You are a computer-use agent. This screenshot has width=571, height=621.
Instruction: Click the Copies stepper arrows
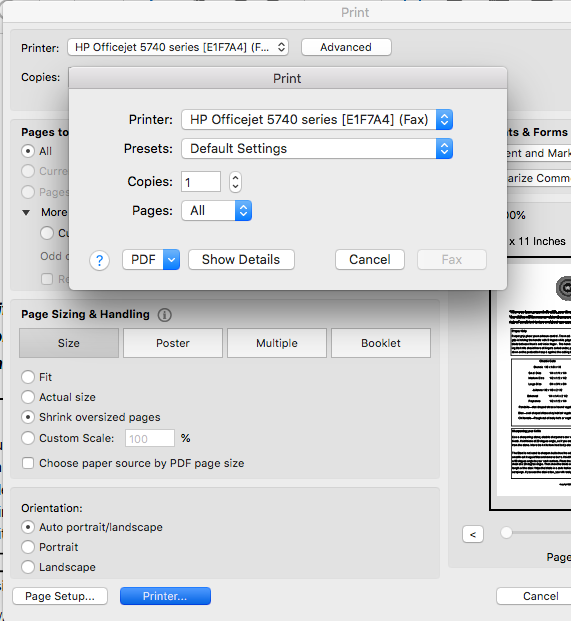tap(235, 182)
